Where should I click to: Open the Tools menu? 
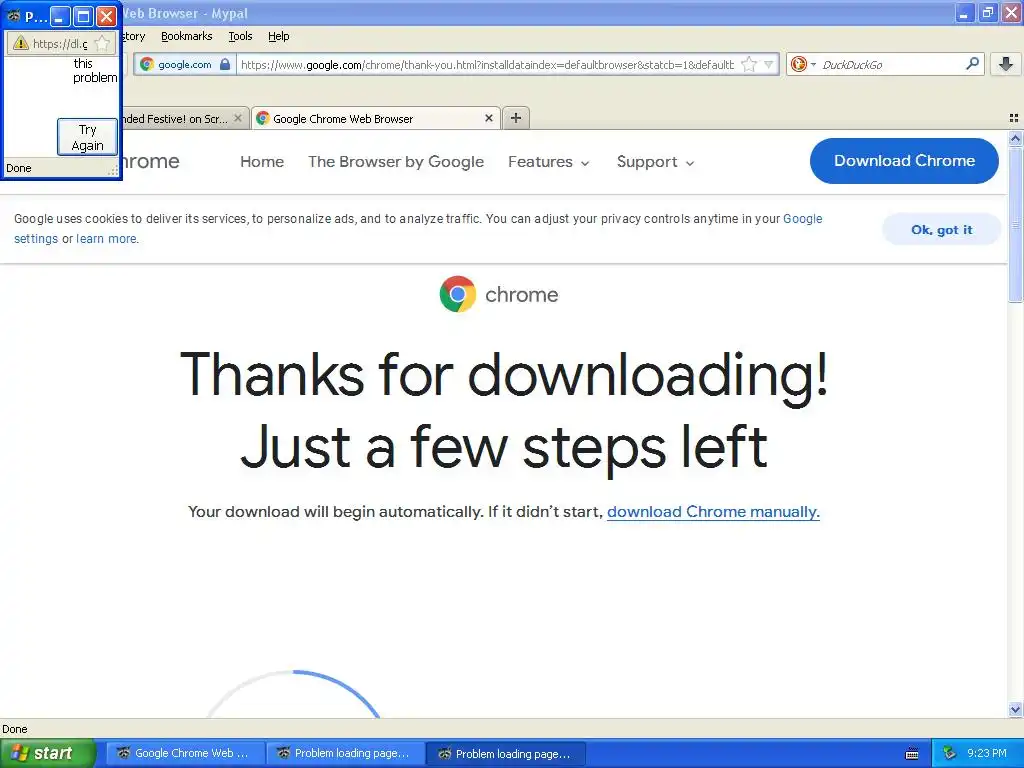(x=240, y=36)
